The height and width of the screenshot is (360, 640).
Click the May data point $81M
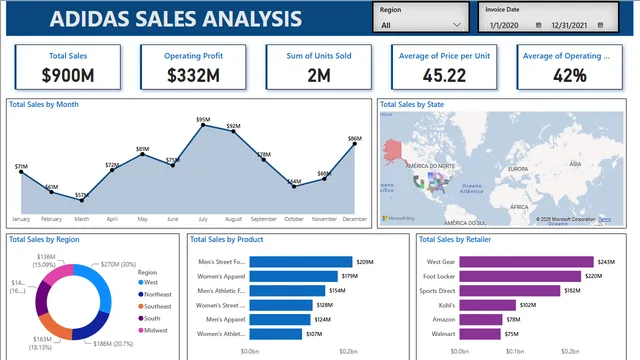142,154
